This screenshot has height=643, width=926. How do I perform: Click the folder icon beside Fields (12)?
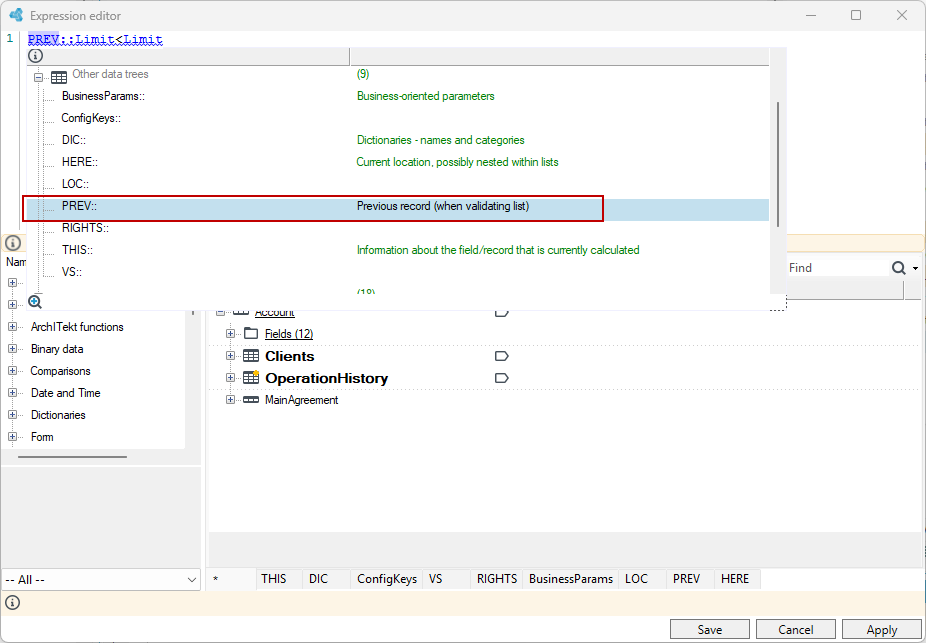coord(251,334)
